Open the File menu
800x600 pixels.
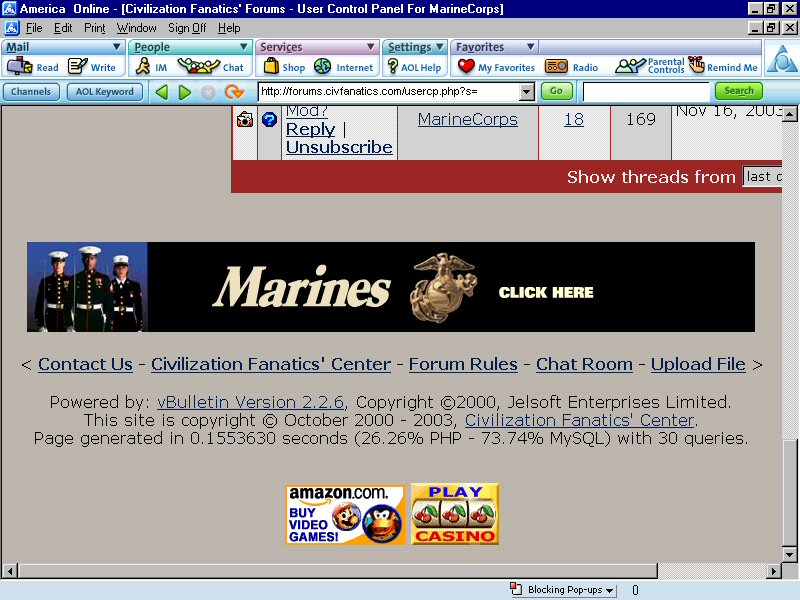(x=34, y=28)
